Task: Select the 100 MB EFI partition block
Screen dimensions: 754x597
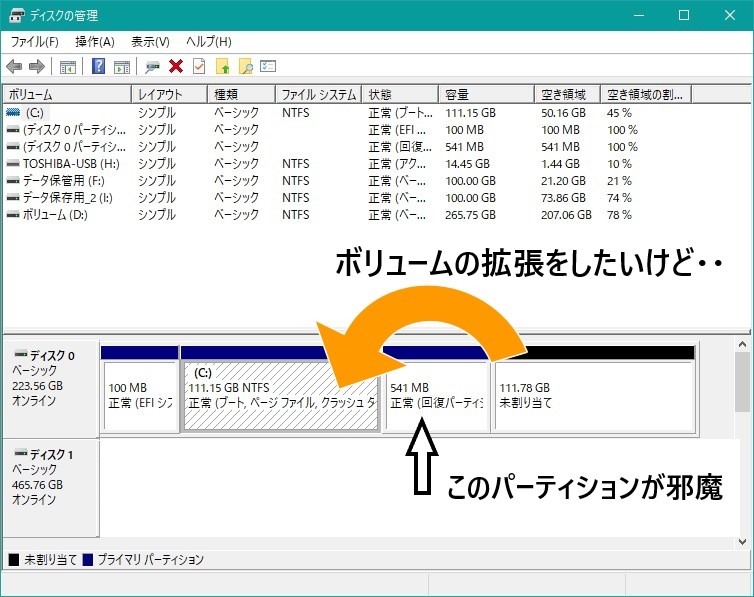Action: 140,389
